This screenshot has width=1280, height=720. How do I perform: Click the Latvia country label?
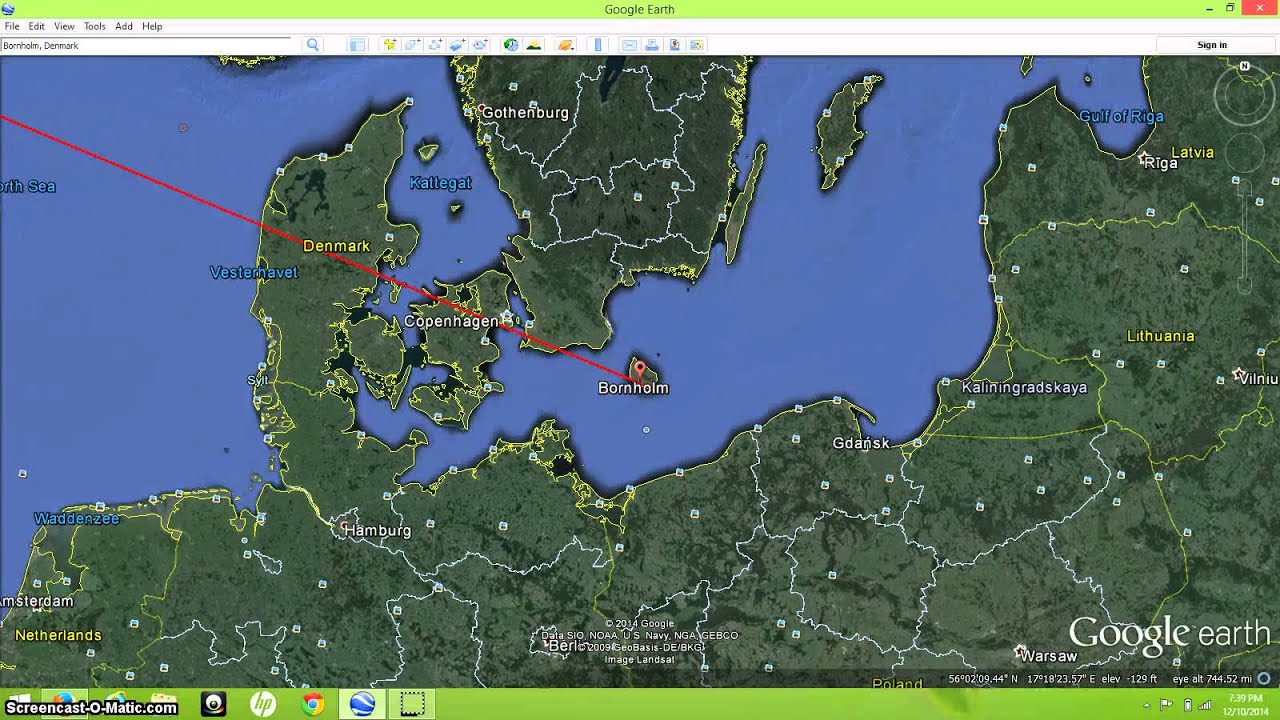(1192, 153)
